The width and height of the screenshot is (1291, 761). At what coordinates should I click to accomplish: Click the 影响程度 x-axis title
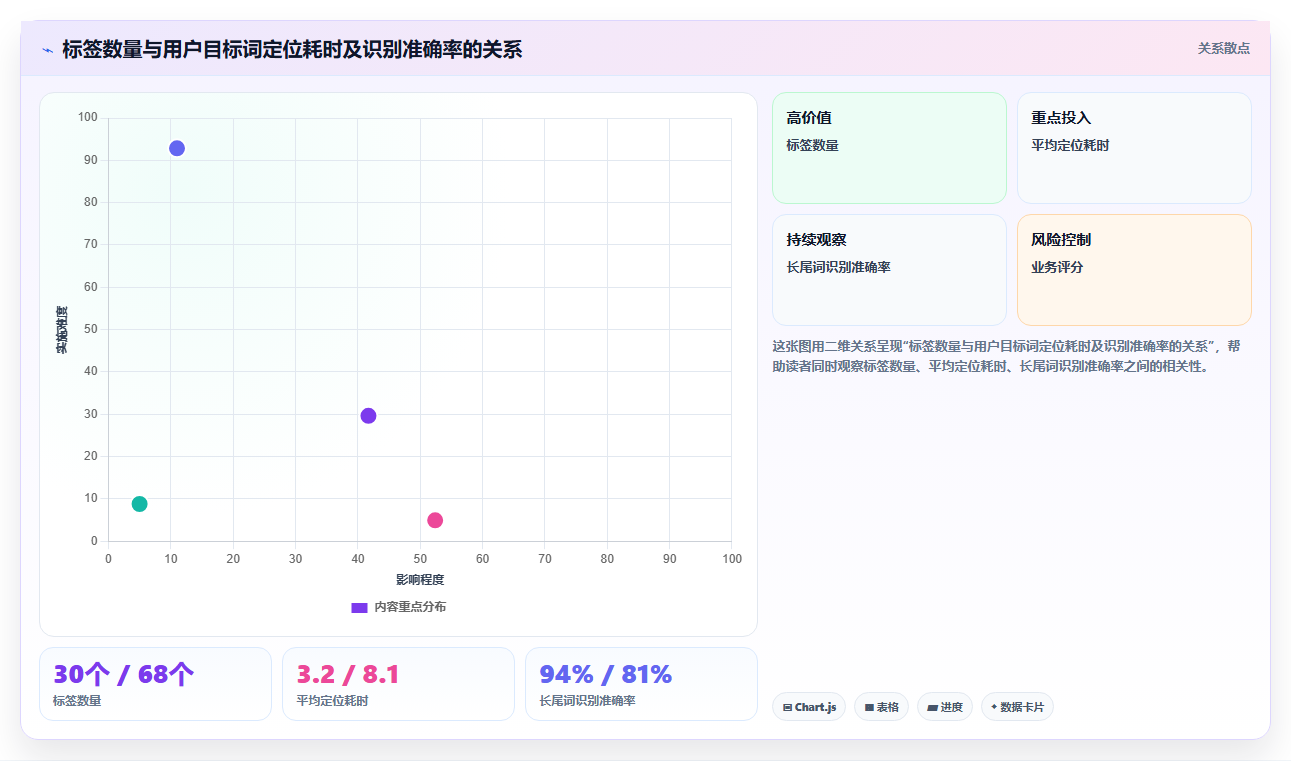(420, 580)
